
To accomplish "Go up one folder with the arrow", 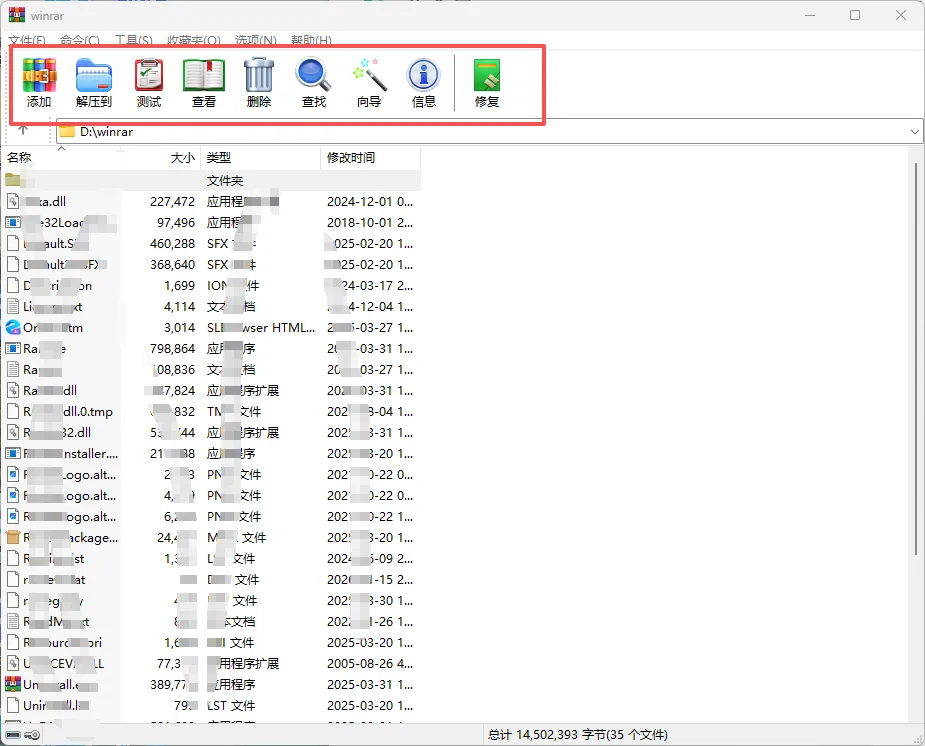I will [23, 130].
